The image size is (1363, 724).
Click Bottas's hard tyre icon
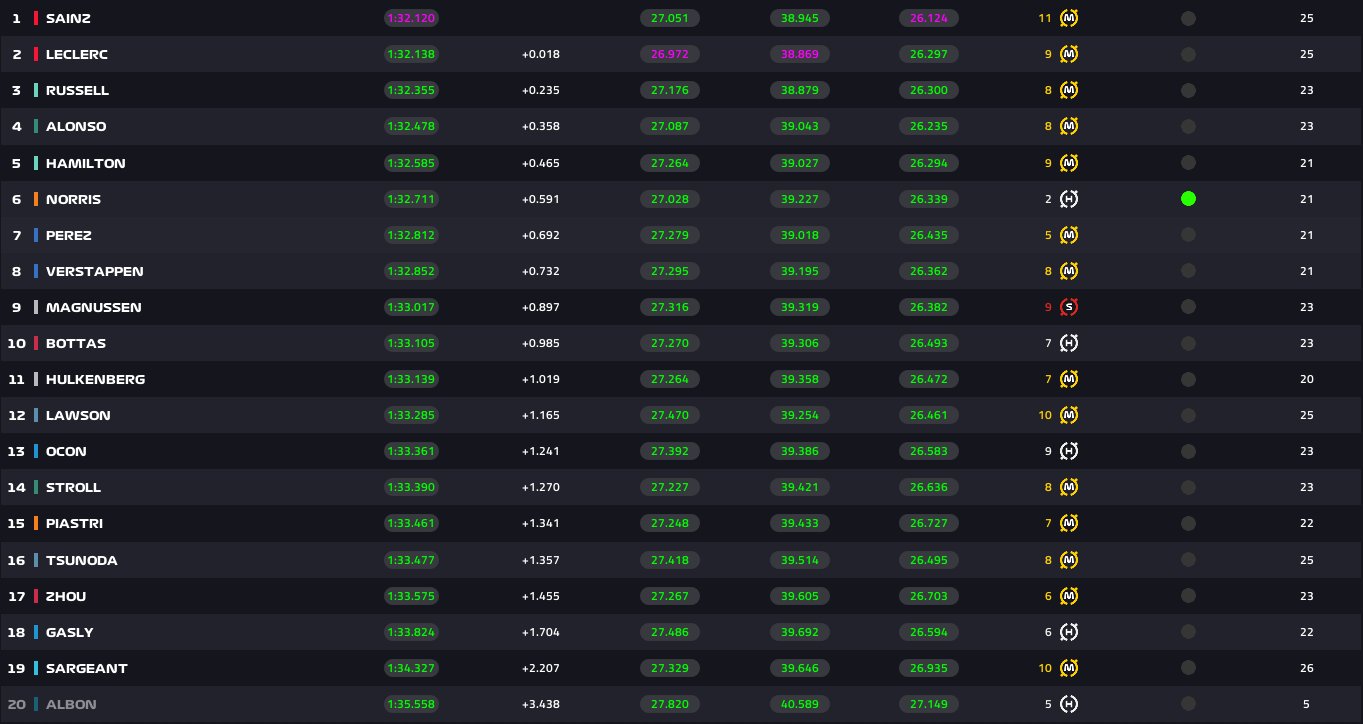point(1069,343)
